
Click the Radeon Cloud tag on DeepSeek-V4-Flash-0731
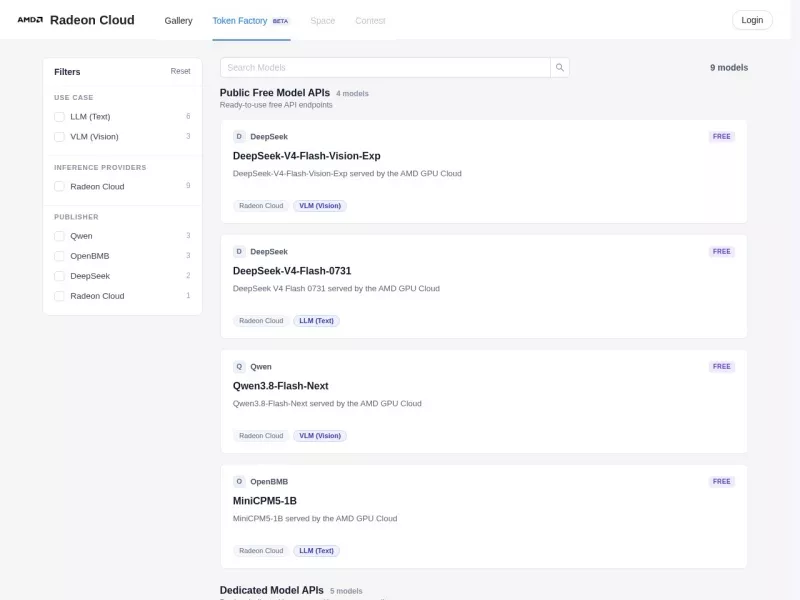pyautogui.click(x=261, y=321)
